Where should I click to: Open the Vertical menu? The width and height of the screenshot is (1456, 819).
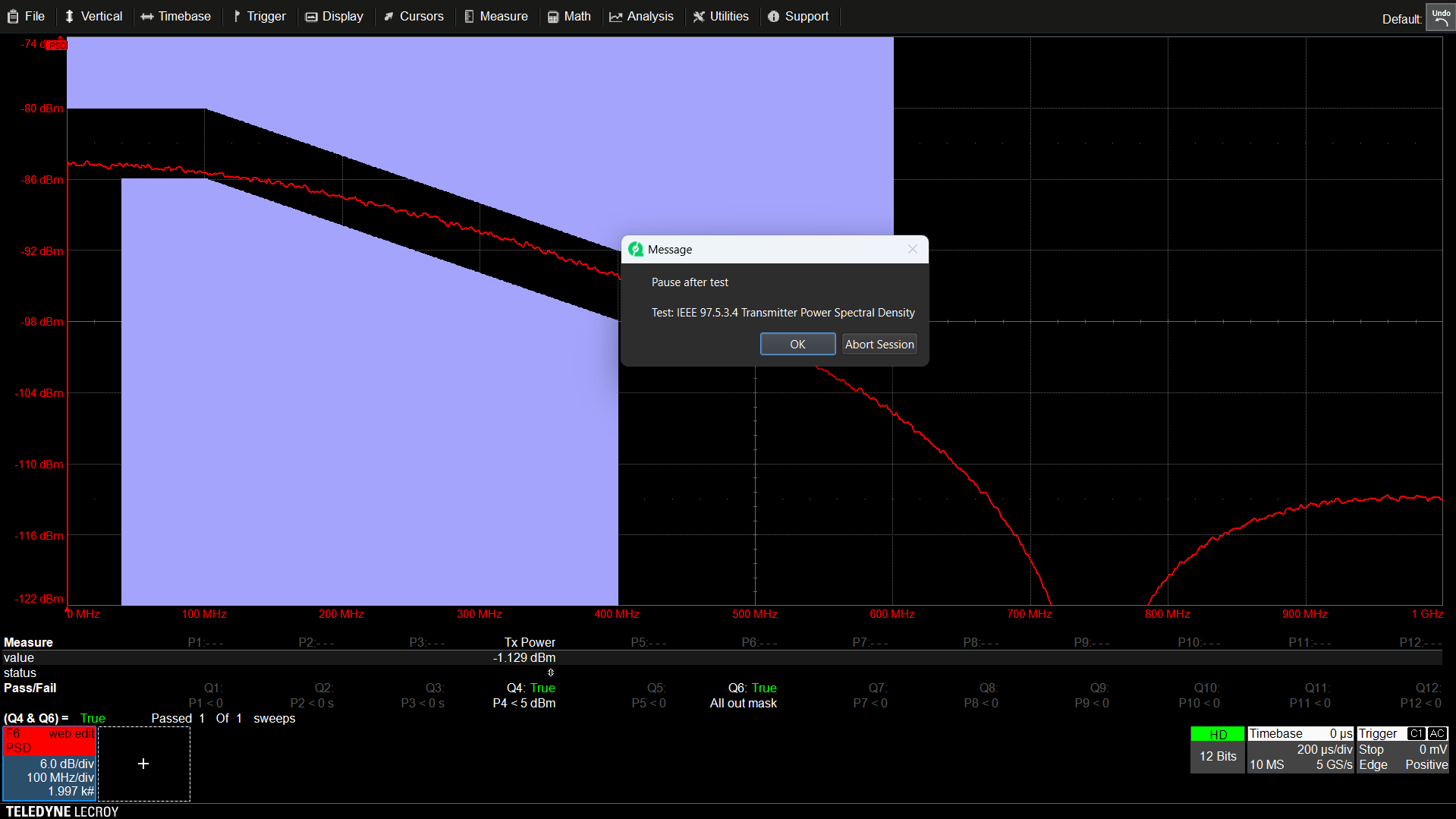(x=93, y=16)
